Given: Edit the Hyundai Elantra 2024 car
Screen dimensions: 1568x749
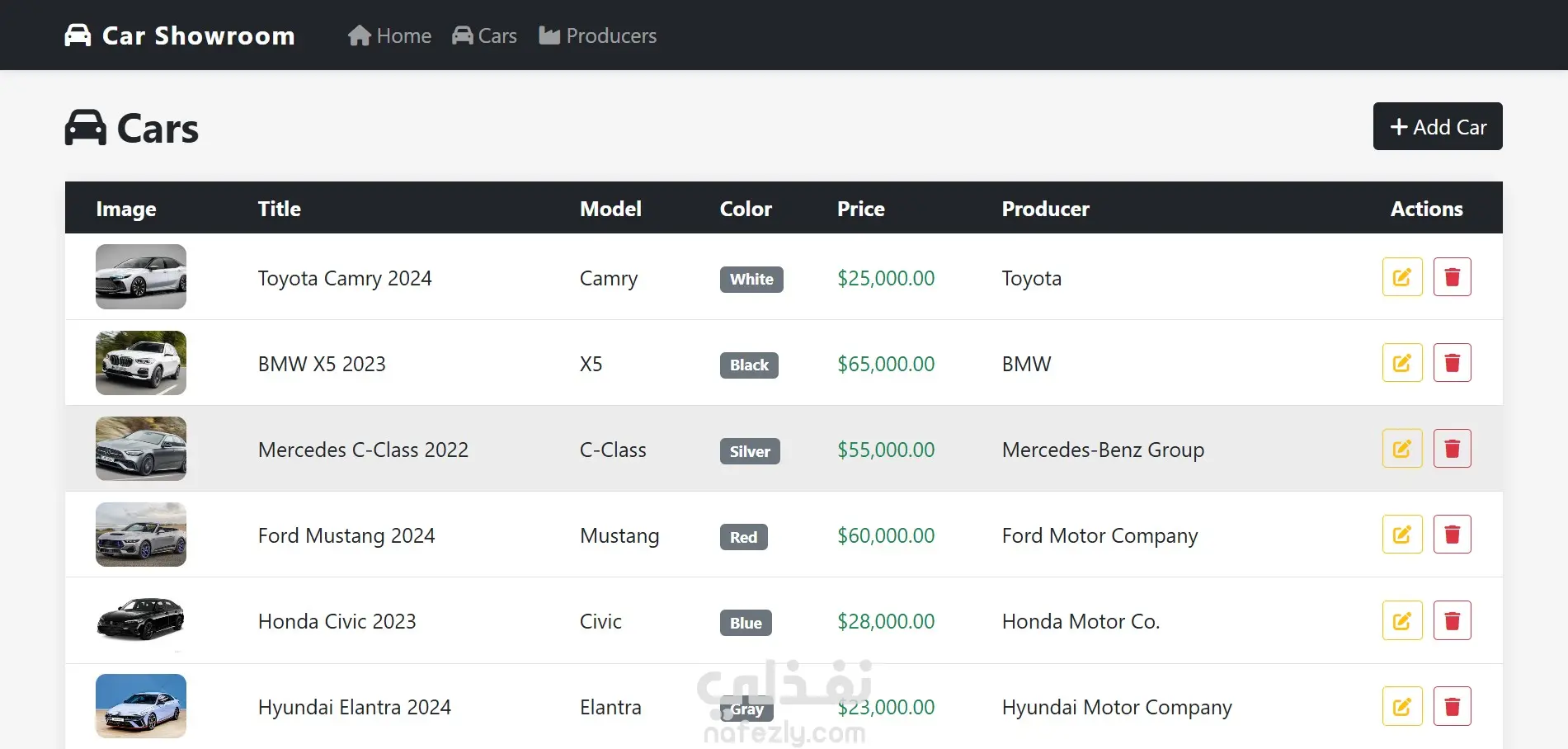Looking at the screenshot, I should pos(1402,706).
